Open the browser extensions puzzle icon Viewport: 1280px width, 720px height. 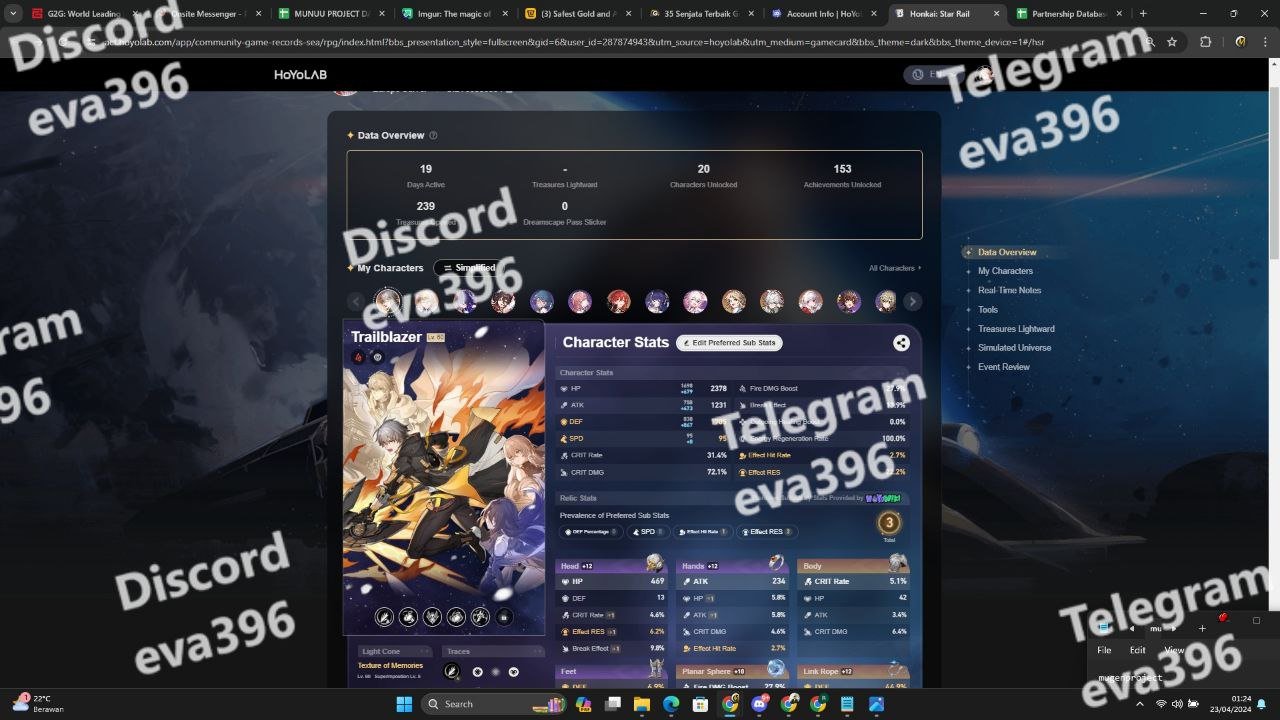click(x=1205, y=42)
